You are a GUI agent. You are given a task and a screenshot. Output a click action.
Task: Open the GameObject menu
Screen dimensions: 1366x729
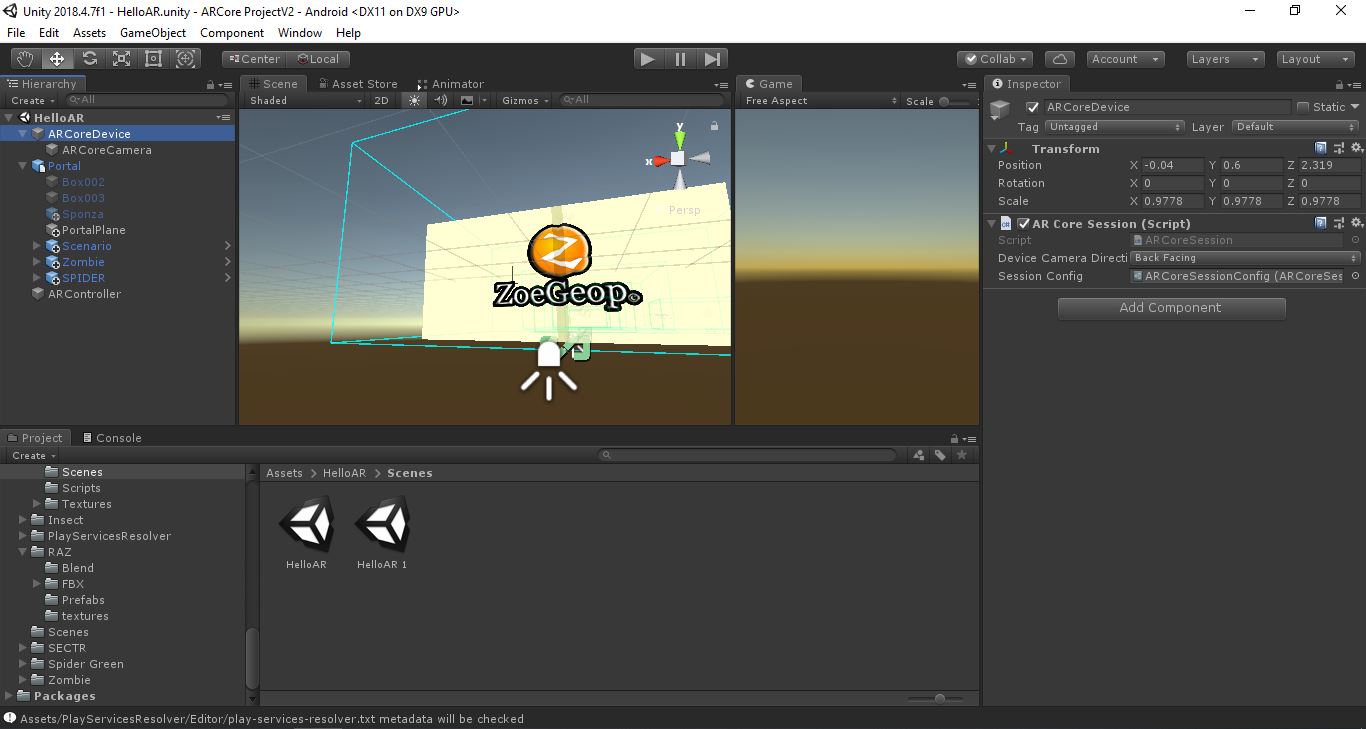[x=153, y=33]
